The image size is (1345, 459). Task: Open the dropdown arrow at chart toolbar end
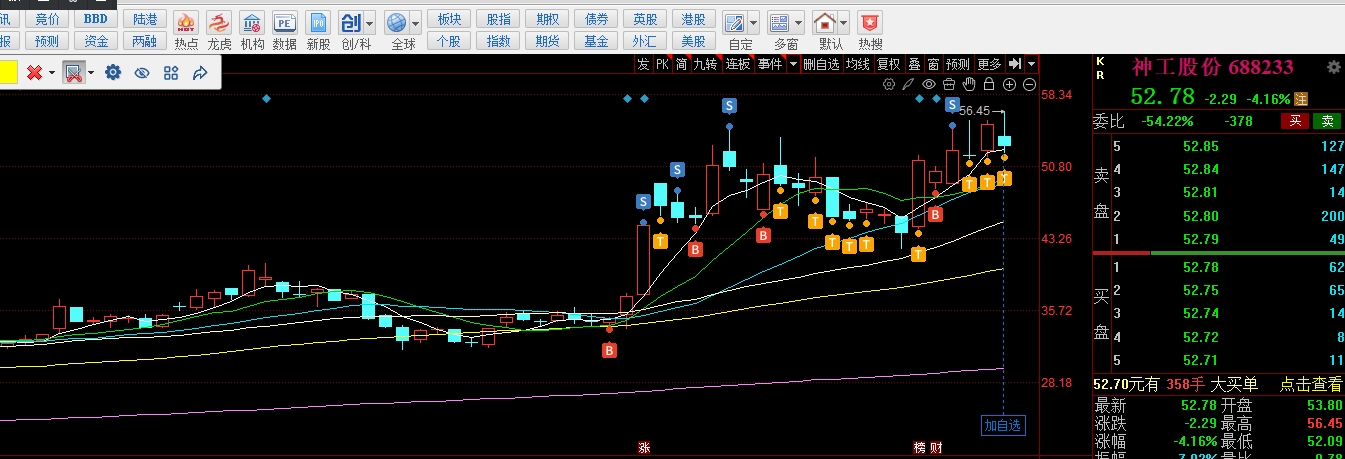pyautogui.click(x=1031, y=64)
